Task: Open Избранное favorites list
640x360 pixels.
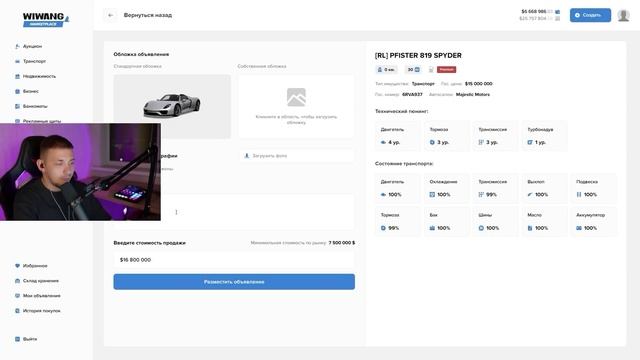Action: click(x=35, y=266)
